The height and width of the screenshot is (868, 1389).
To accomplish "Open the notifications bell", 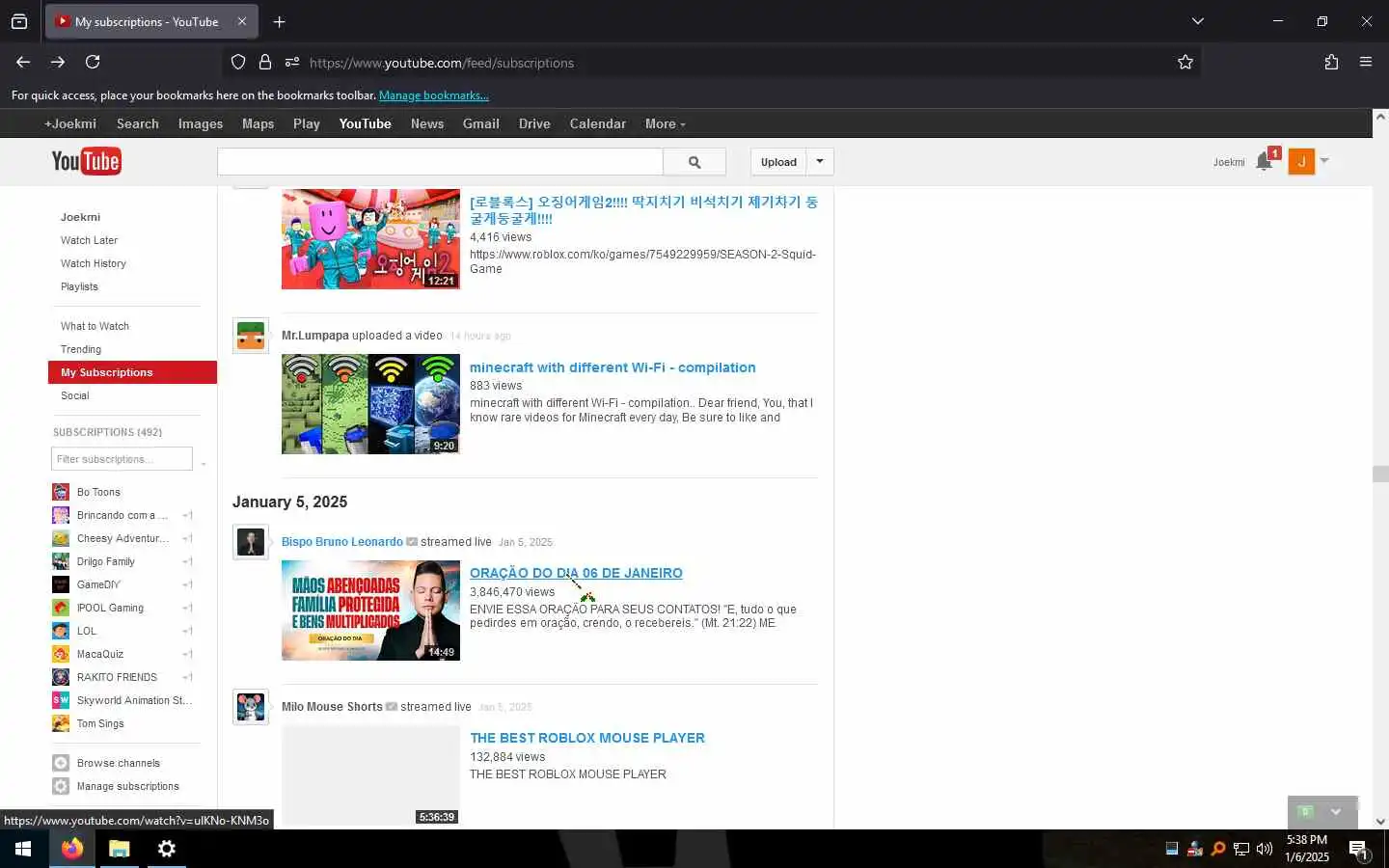I will (1265, 161).
